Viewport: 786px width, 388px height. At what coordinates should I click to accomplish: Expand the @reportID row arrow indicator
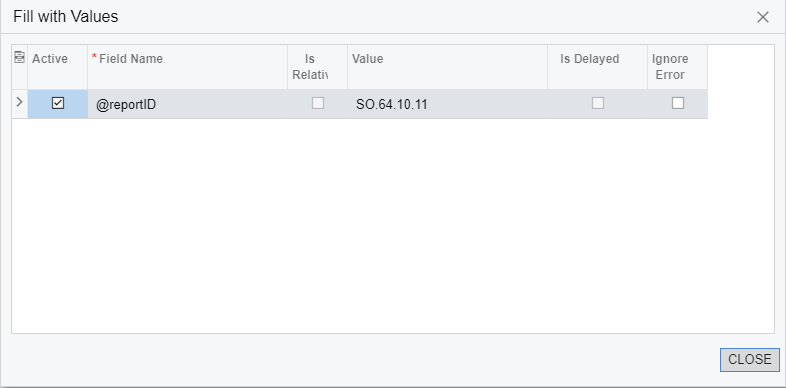(20, 102)
